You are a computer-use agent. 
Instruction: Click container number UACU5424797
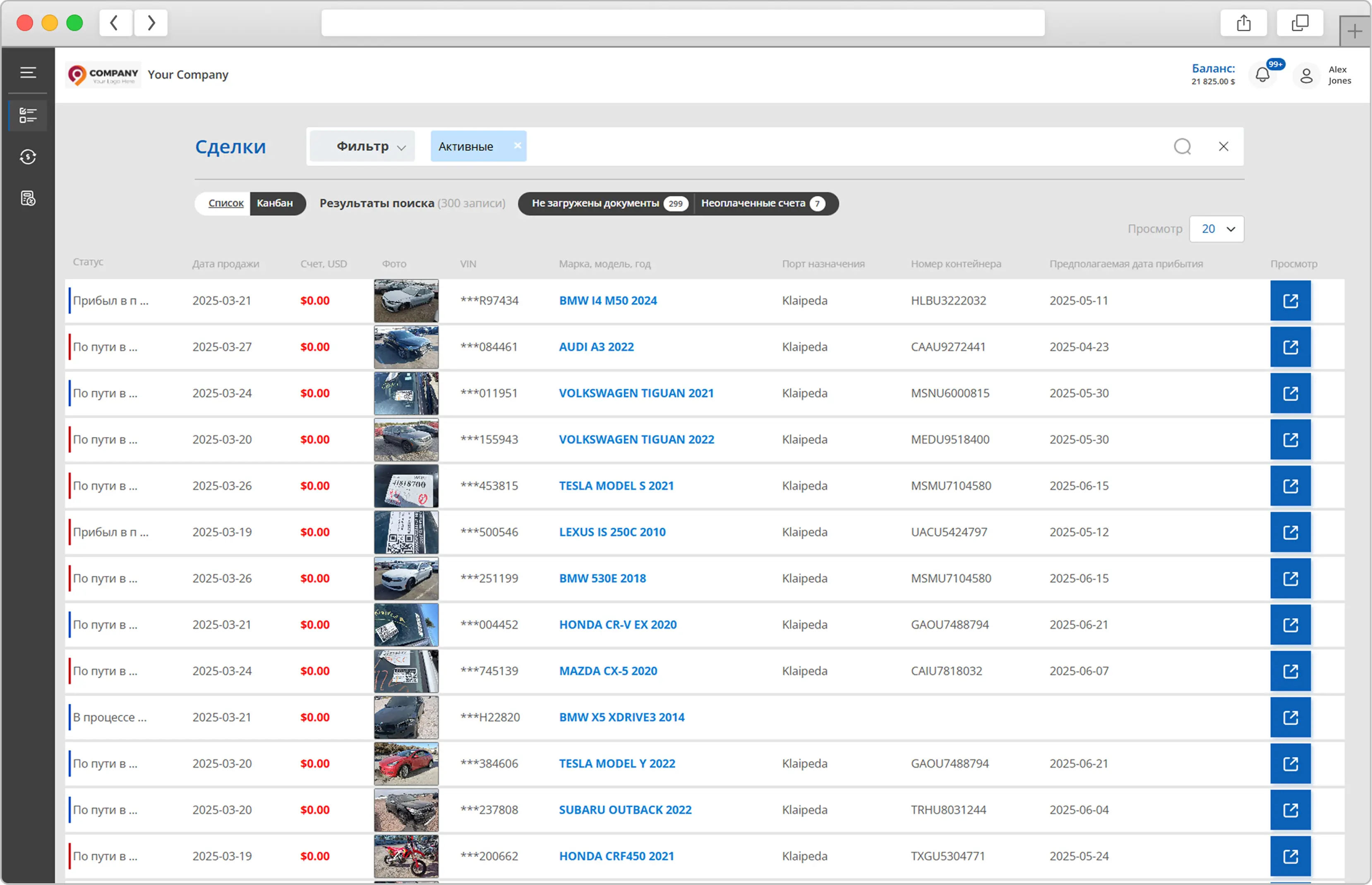(x=948, y=532)
